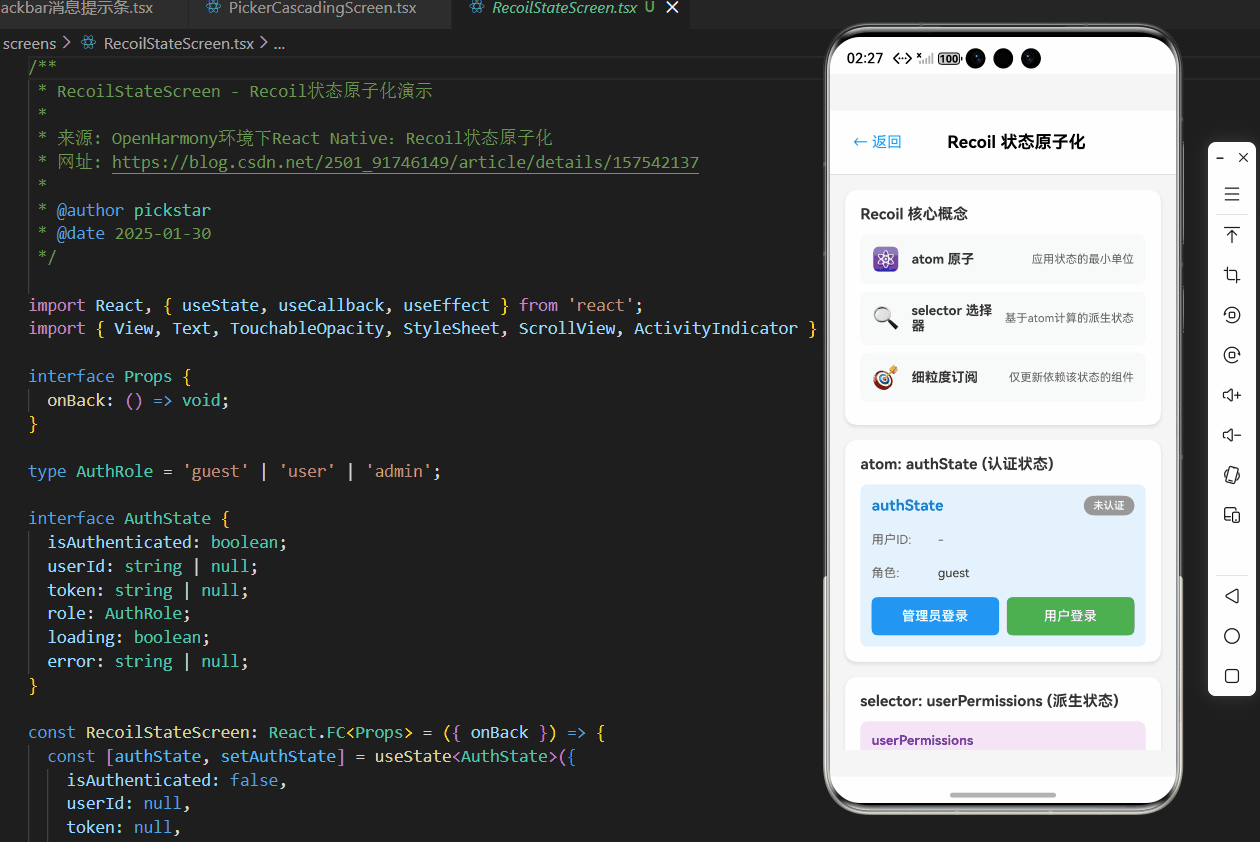Click RecoilStateScreen.tsx breadcrumb segment
Image resolution: width=1260 pixels, height=842 pixels.
[x=179, y=43]
